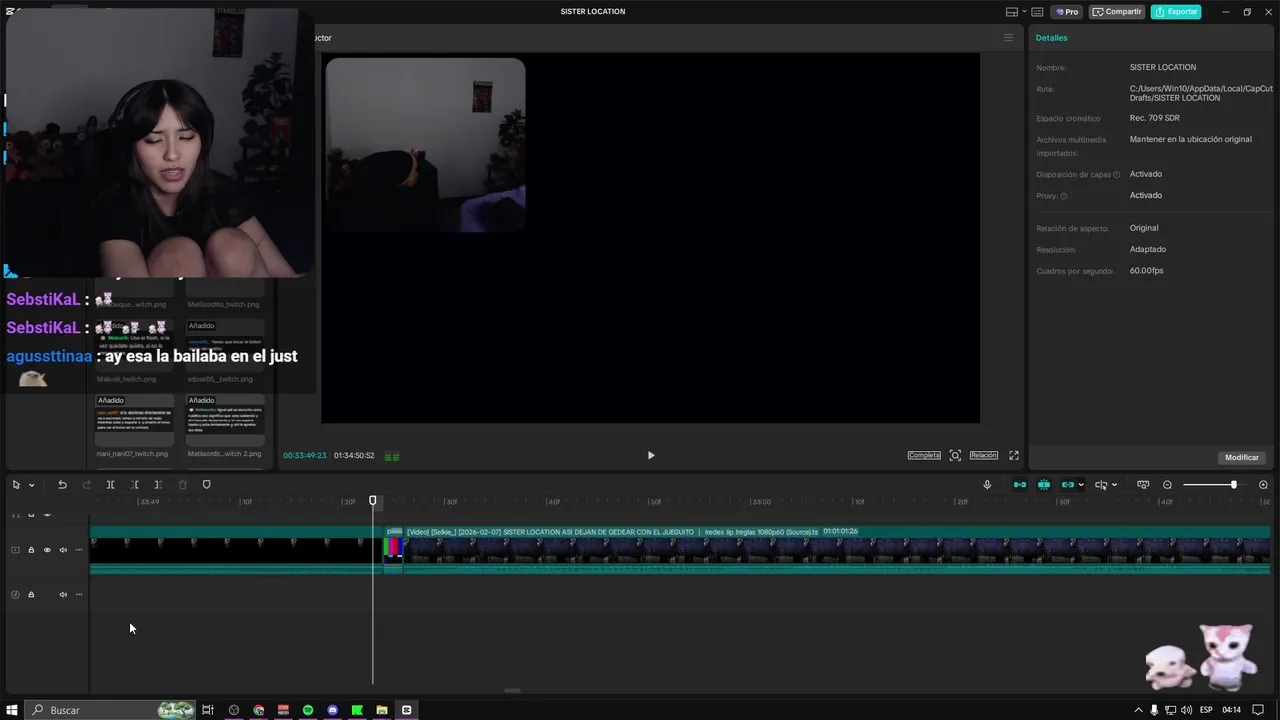Click the Compartir share button
The height and width of the screenshot is (720, 1280).
pyautogui.click(x=1117, y=12)
